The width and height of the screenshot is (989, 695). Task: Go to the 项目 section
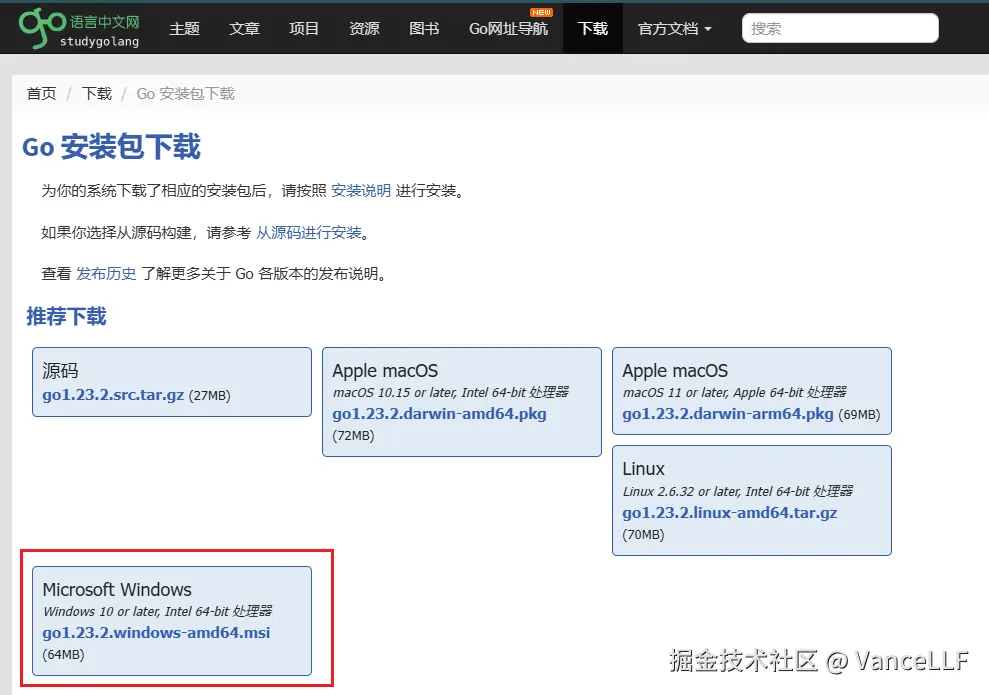pos(304,29)
